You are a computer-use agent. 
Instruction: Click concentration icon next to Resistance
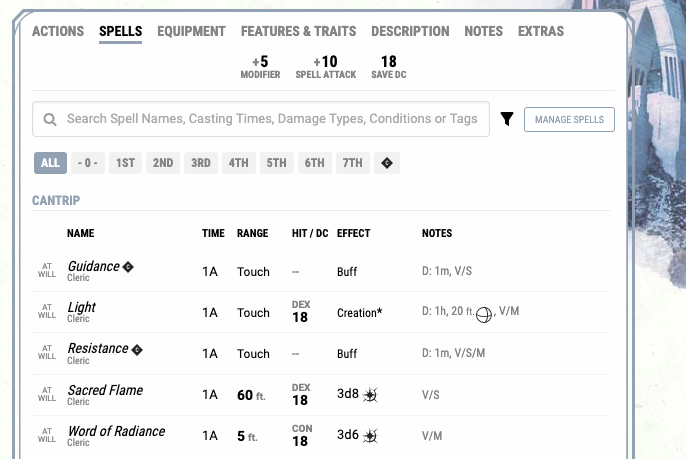point(137,350)
